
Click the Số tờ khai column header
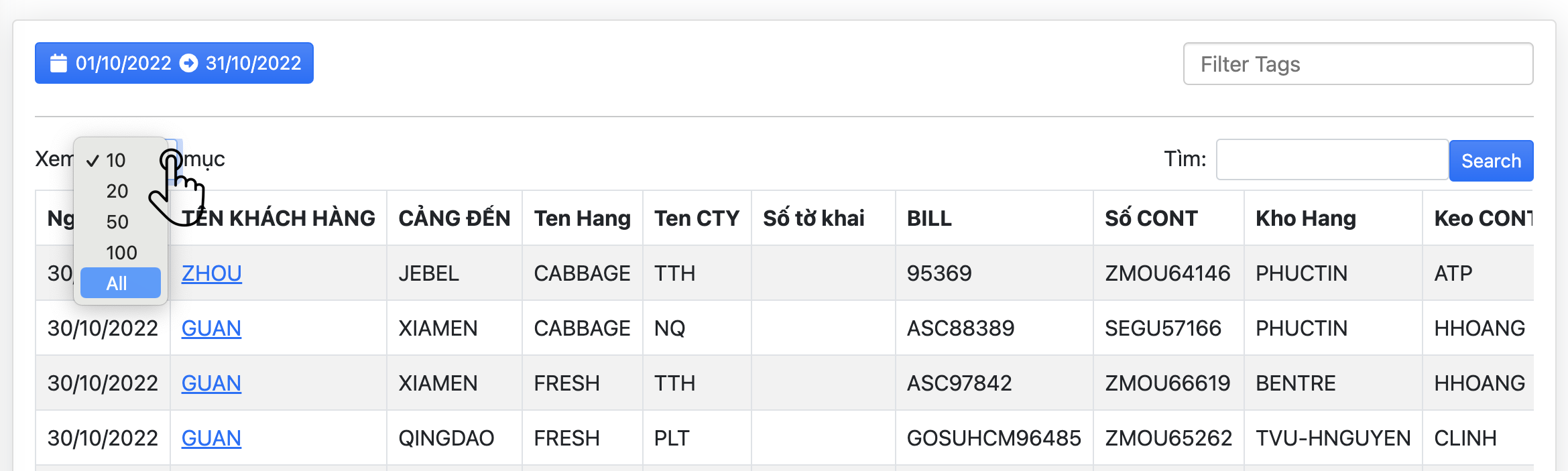813,218
